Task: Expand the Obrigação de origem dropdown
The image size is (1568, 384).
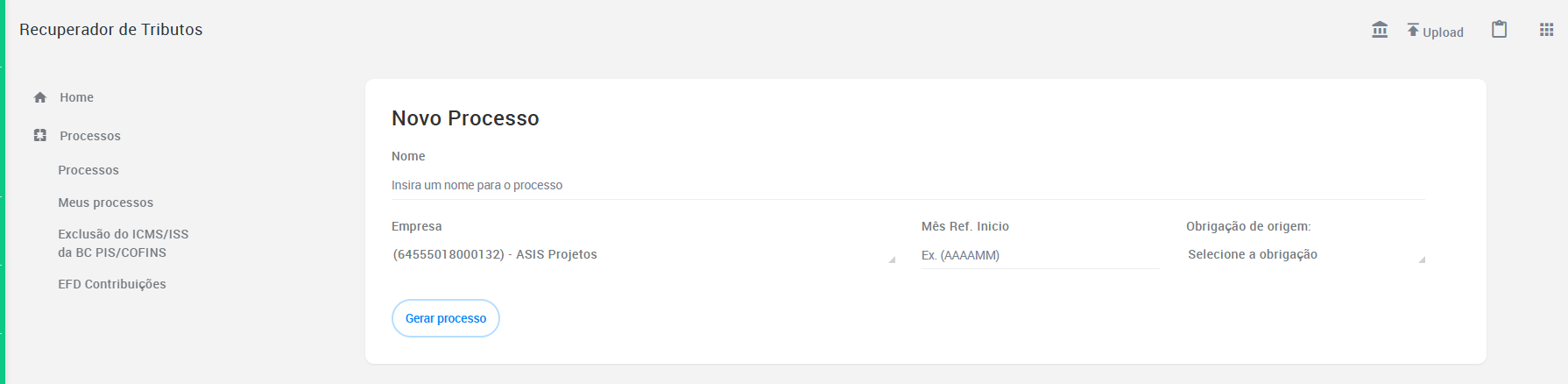Action: [1305, 254]
